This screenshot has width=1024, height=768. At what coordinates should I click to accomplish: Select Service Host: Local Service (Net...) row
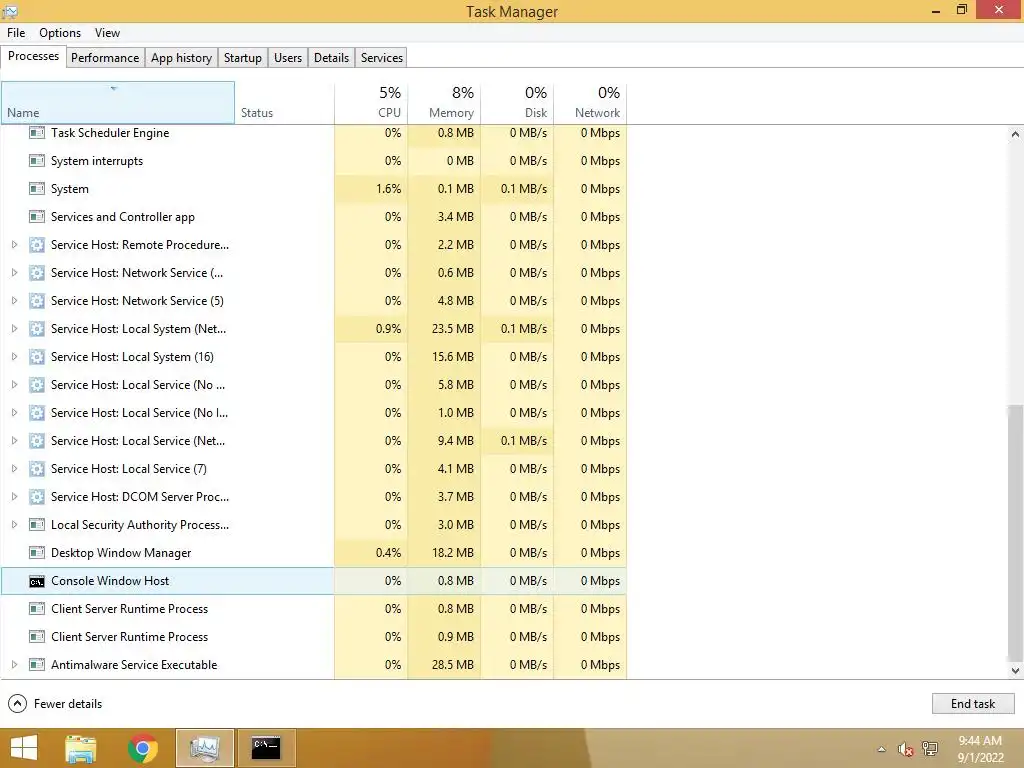pos(313,441)
